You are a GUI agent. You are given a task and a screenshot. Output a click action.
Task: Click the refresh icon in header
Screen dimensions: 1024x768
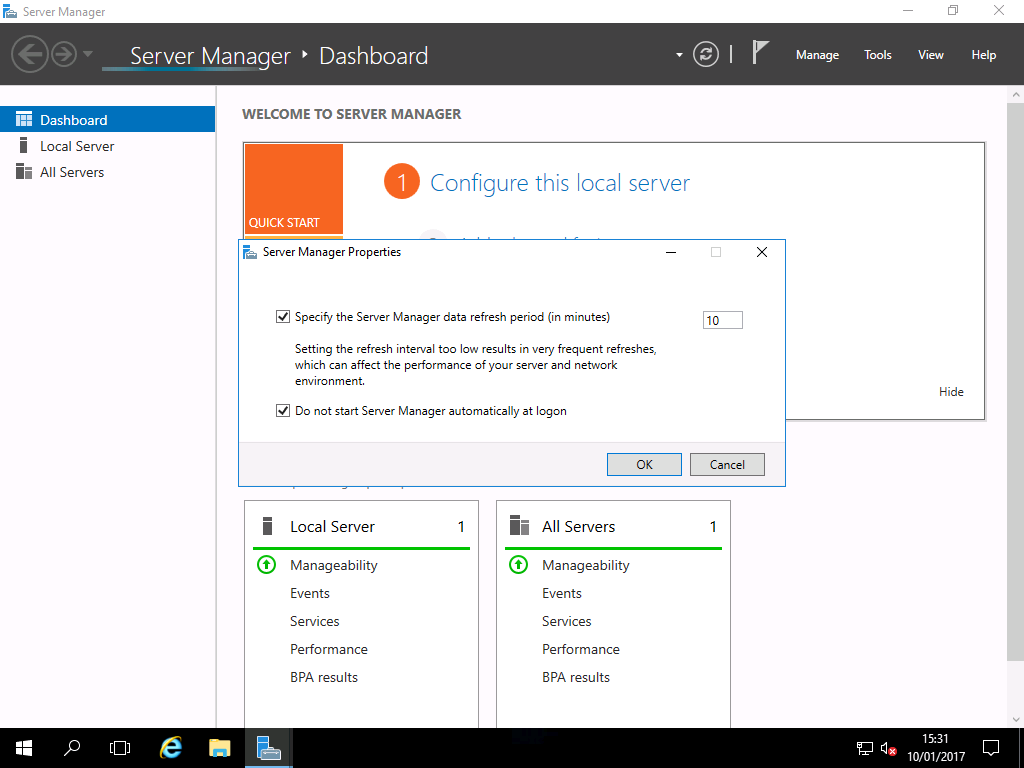coord(705,54)
